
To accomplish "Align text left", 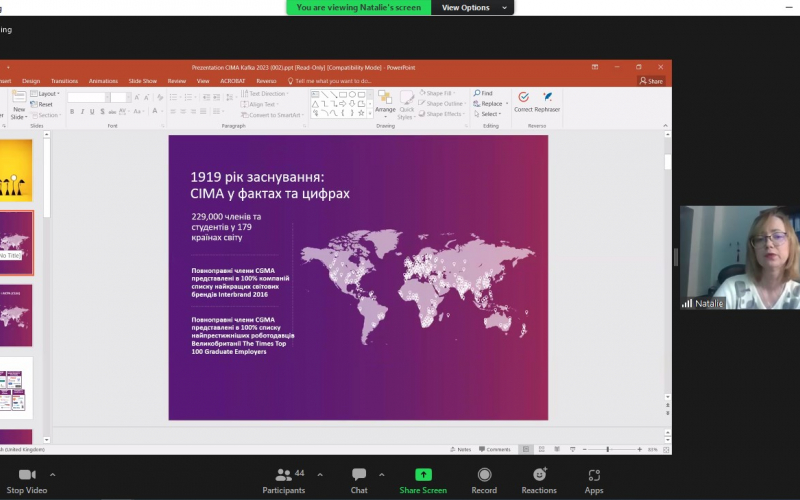I will click(173, 111).
